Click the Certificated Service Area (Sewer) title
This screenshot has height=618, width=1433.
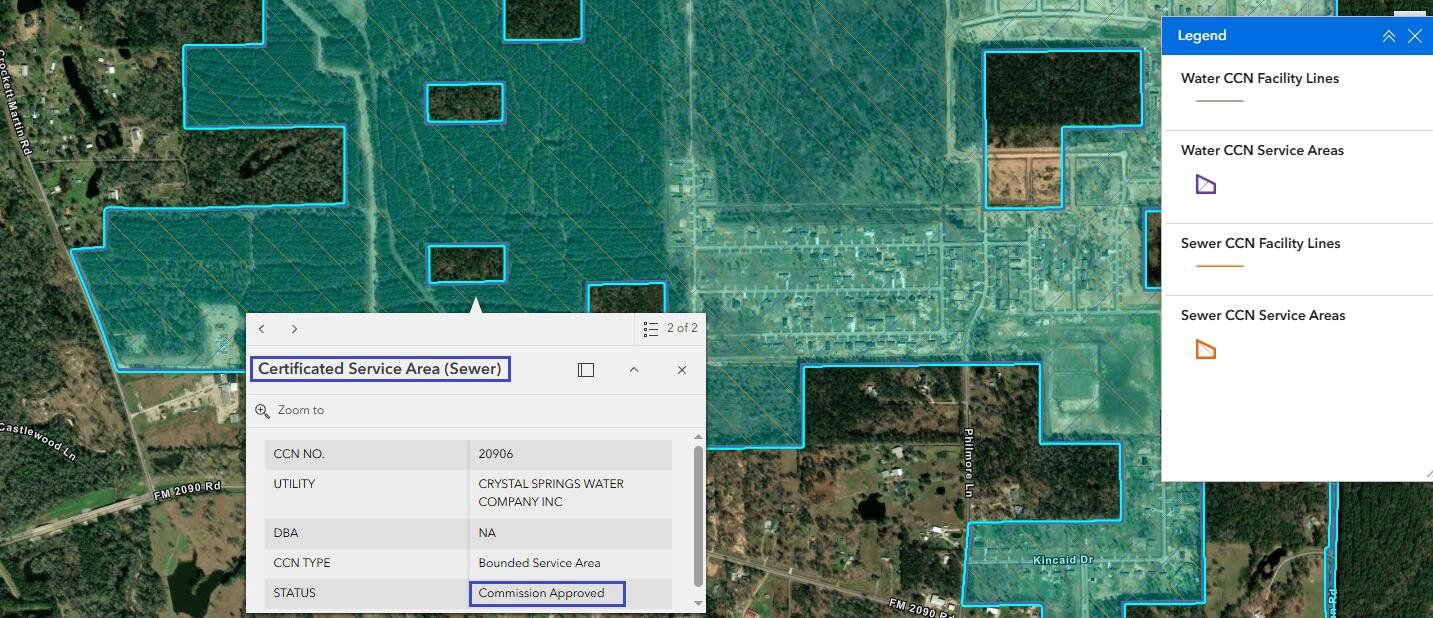(x=379, y=369)
